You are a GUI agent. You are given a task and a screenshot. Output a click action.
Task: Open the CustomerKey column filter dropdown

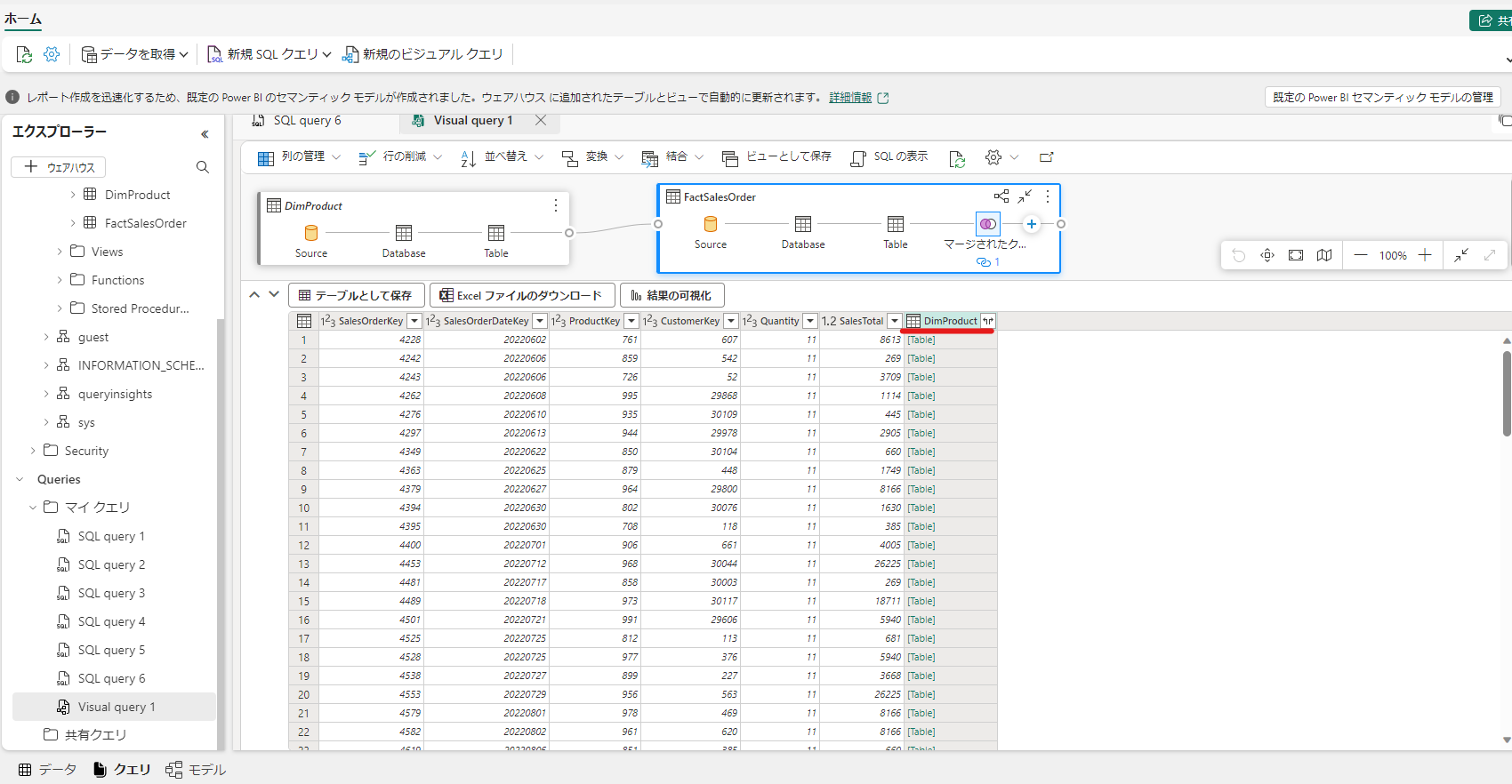[731, 321]
